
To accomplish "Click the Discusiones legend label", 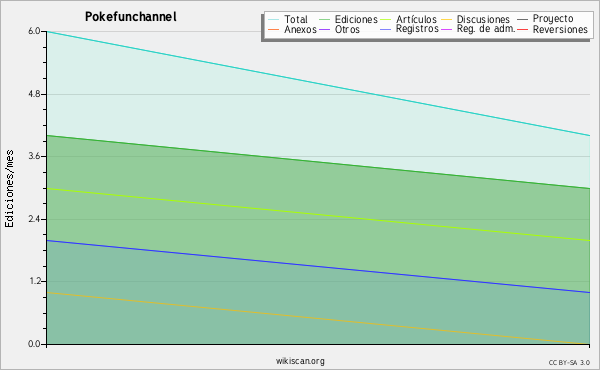I will pos(483,20).
